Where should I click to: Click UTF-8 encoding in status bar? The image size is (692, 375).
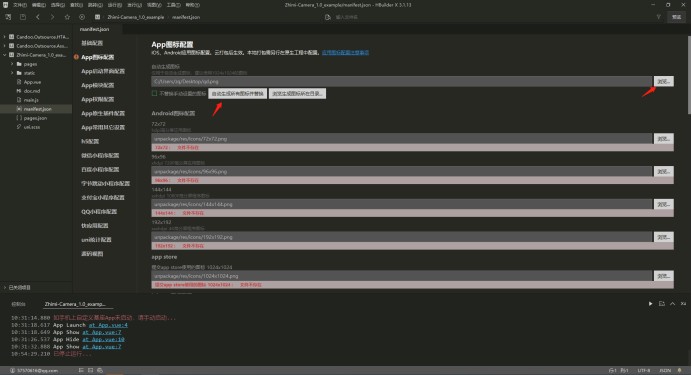tap(643, 371)
